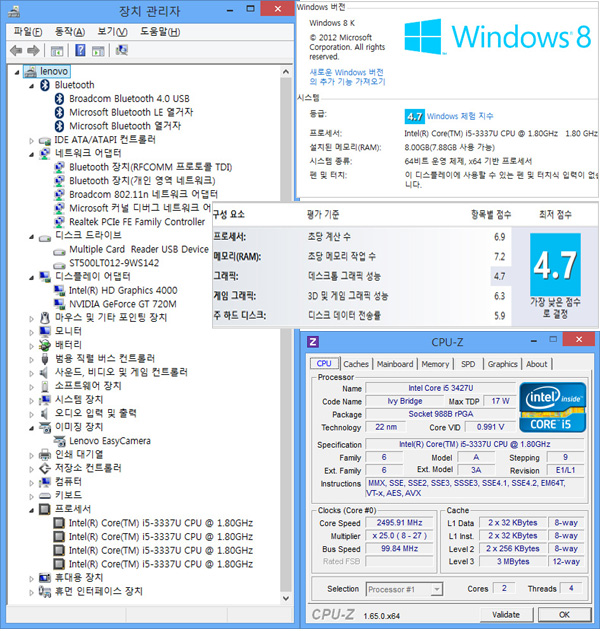The width and height of the screenshot is (600, 631).
Task: Click the Forward arrow in Device Manager toolbar
Action: 33,50
